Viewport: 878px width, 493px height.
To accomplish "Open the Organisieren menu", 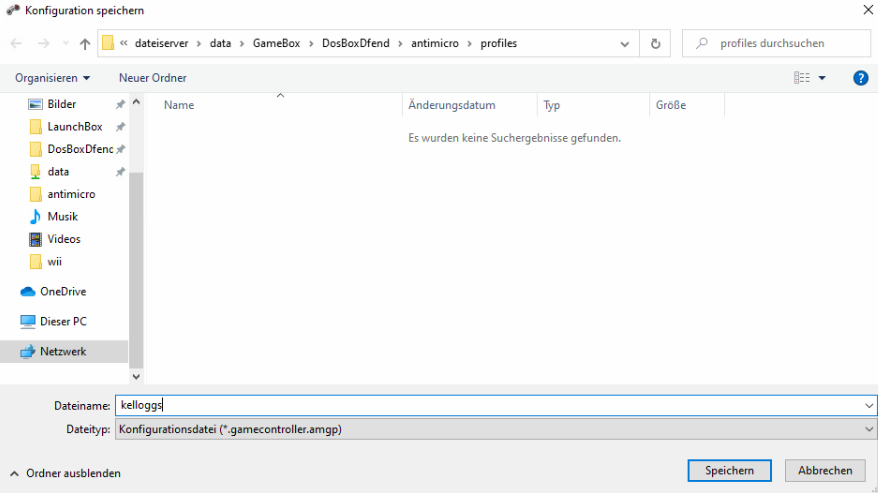I will [52, 78].
